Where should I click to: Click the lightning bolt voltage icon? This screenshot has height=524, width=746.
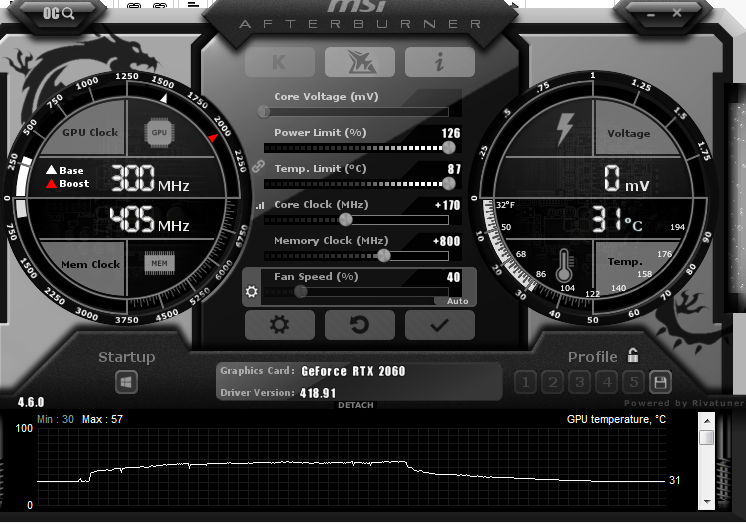[x=565, y=129]
